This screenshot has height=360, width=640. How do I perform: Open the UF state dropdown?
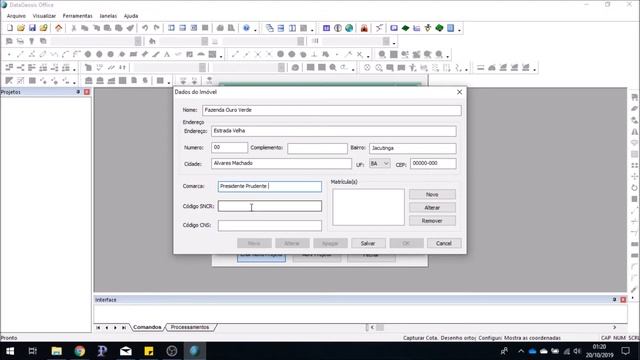click(x=385, y=164)
